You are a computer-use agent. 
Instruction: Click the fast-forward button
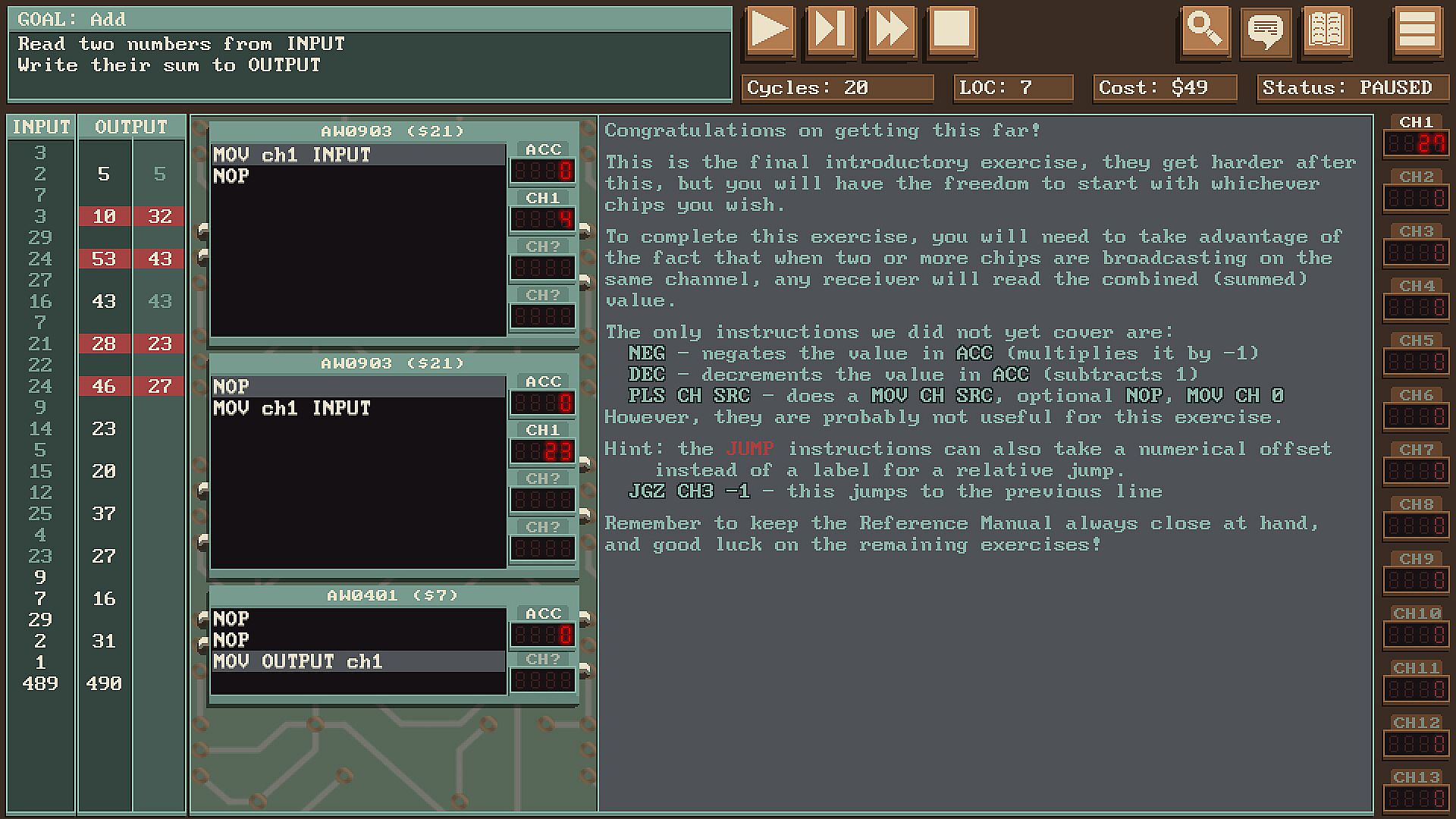coord(891,30)
